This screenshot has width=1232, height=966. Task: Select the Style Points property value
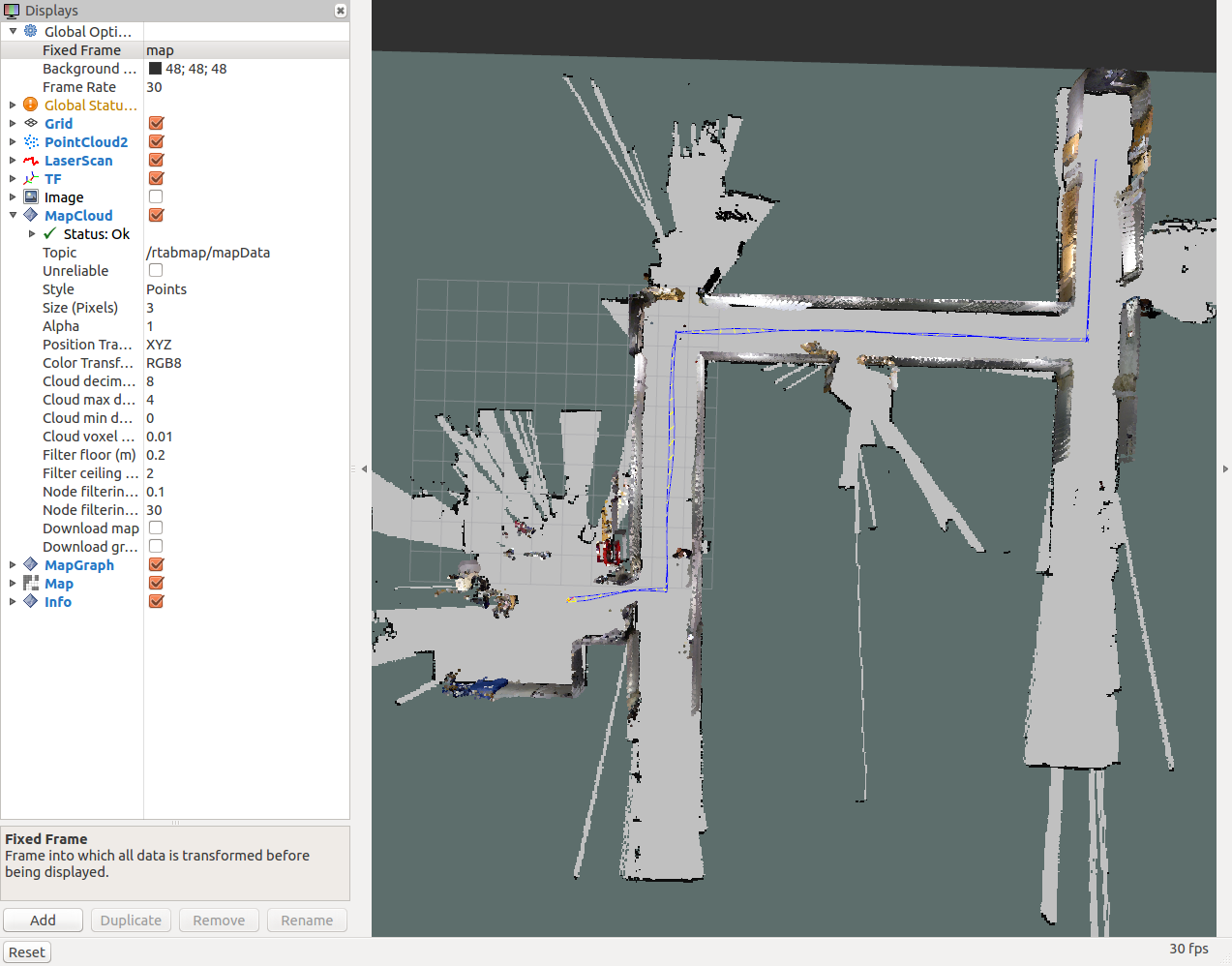pos(166,289)
